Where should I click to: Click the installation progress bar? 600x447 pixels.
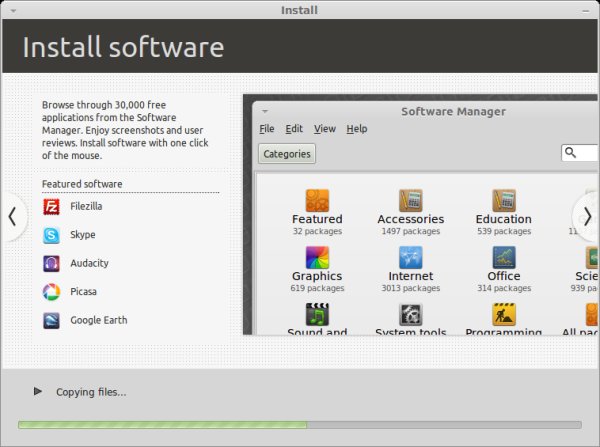[x=299, y=425]
